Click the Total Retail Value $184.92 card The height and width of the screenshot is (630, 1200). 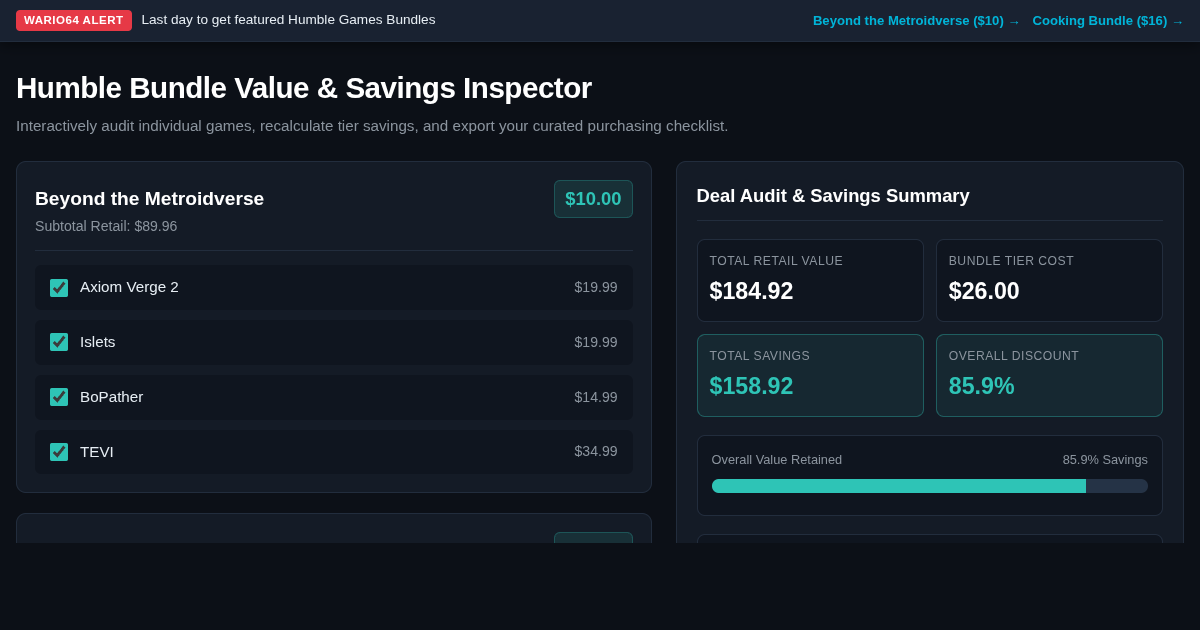tap(810, 281)
